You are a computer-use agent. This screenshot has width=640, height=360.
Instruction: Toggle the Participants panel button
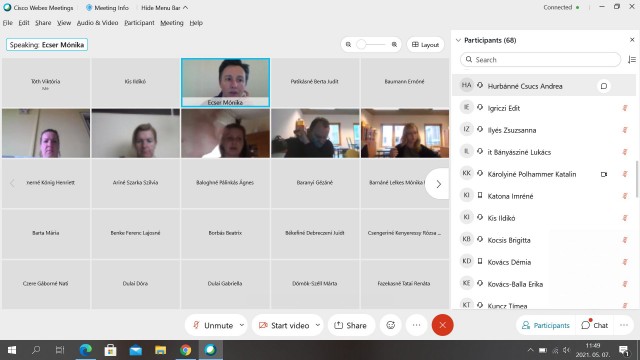[546, 325]
